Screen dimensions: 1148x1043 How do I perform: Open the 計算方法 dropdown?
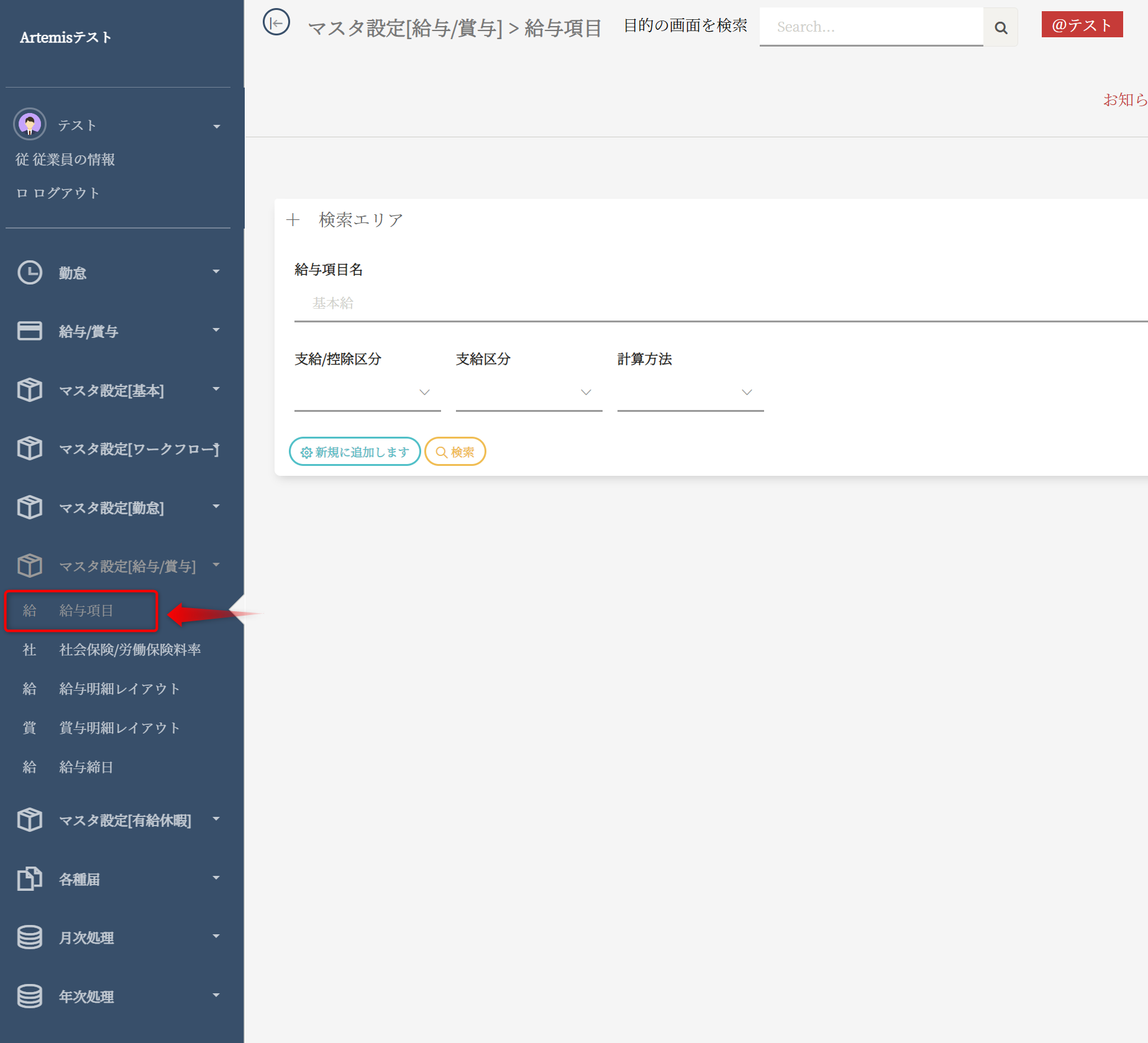pos(690,393)
